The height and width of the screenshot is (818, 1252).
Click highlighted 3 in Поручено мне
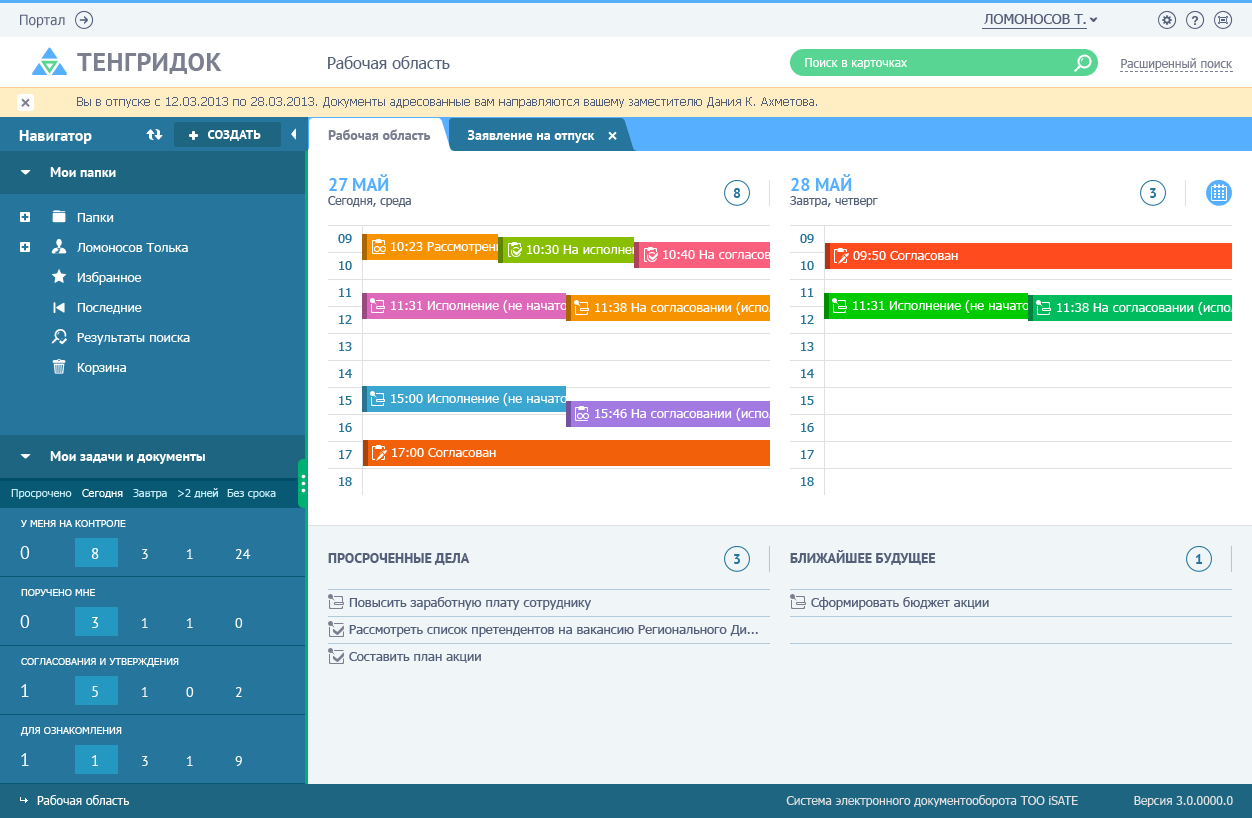pyautogui.click(x=96, y=622)
